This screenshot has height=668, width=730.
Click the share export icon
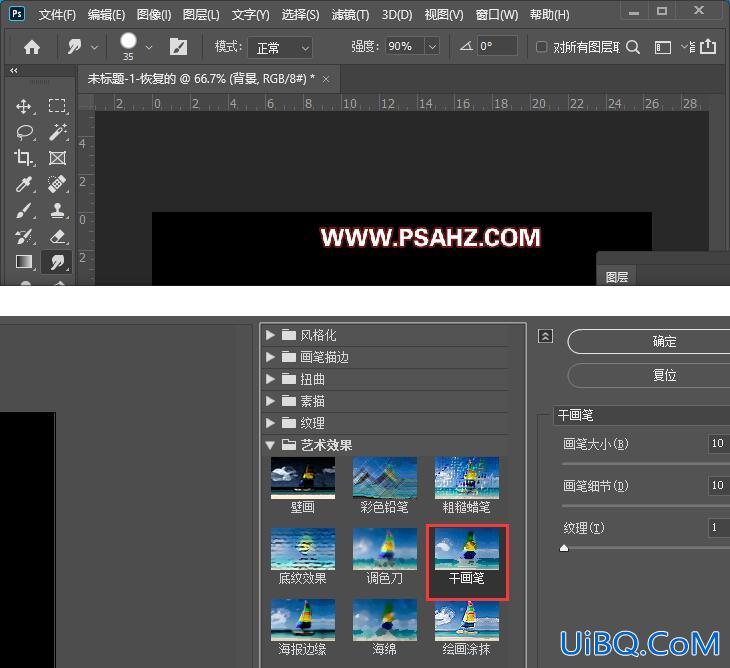(x=708, y=46)
